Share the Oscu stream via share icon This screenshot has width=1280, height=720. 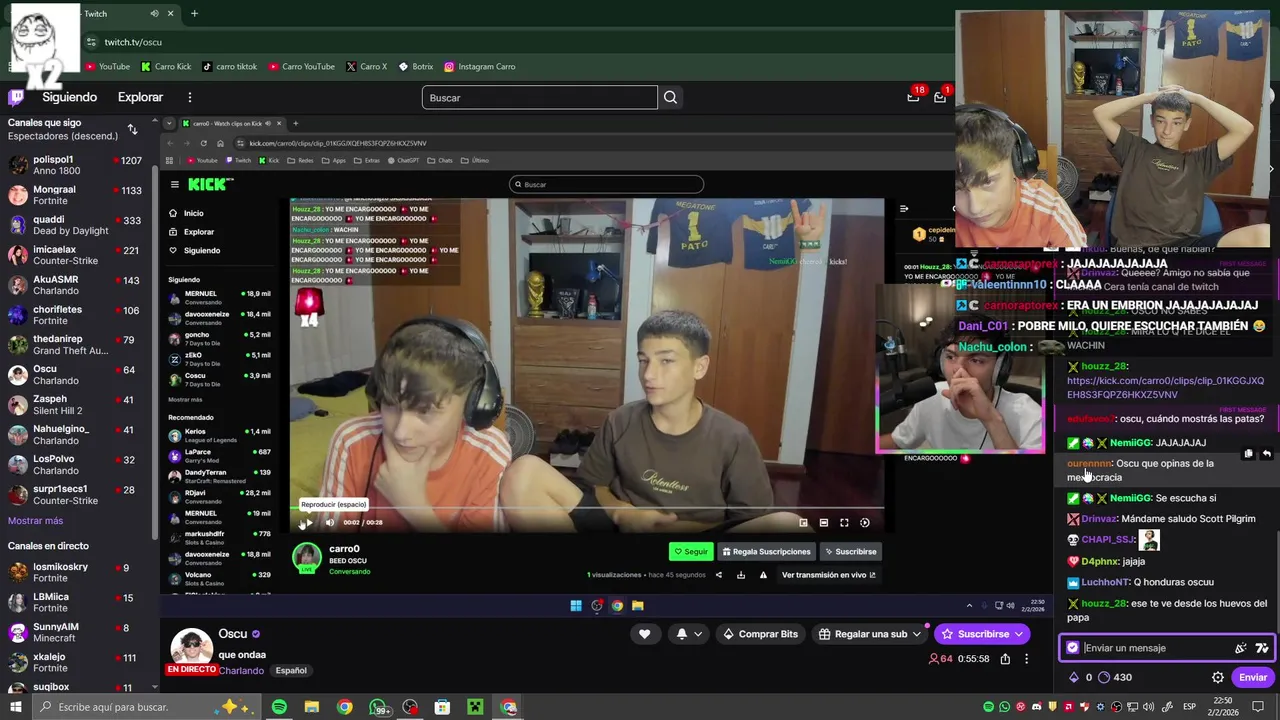tap(1005, 659)
